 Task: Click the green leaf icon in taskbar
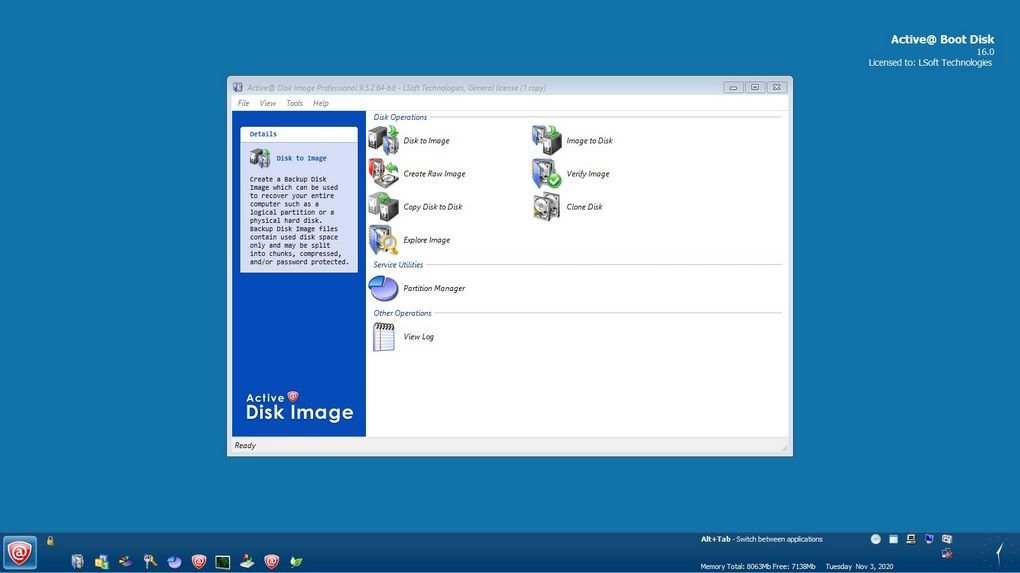(296, 562)
